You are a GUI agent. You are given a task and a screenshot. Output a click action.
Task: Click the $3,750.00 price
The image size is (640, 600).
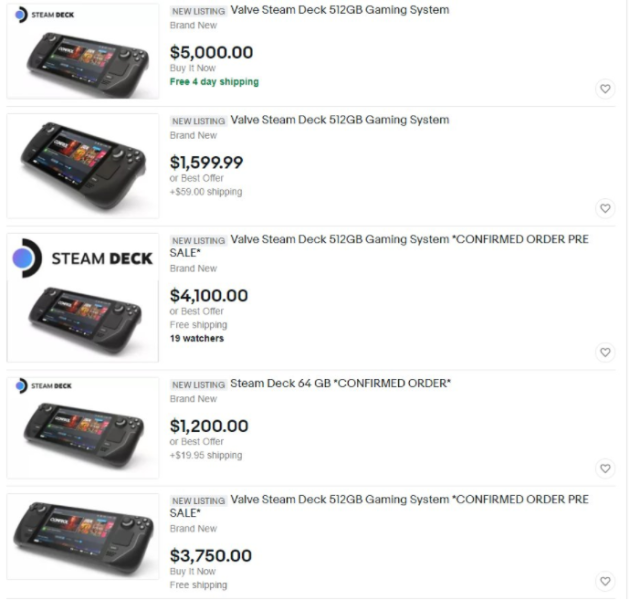coord(211,556)
